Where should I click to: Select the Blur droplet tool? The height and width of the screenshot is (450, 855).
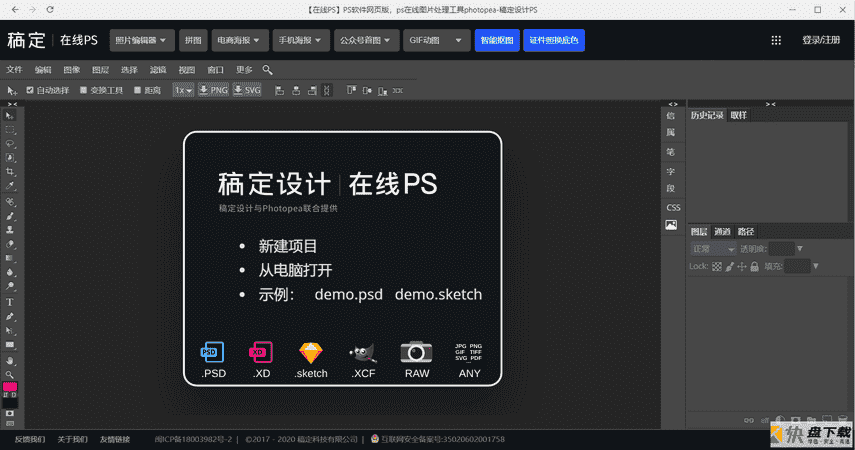coord(10,272)
